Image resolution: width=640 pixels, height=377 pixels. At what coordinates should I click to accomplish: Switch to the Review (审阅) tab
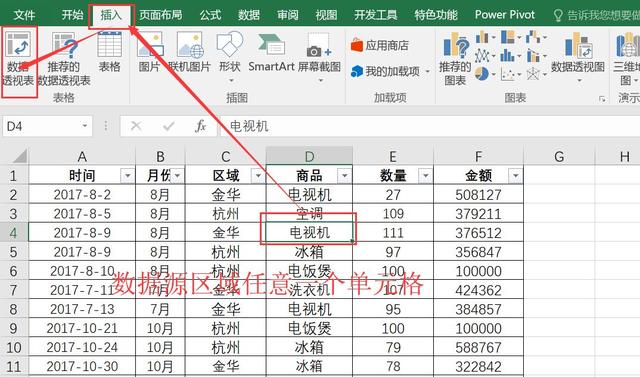[288, 15]
